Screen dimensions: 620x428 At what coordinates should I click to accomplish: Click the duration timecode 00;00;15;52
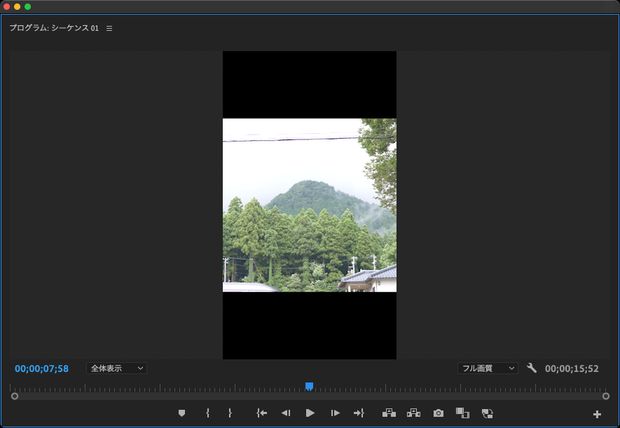click(571, 369)
